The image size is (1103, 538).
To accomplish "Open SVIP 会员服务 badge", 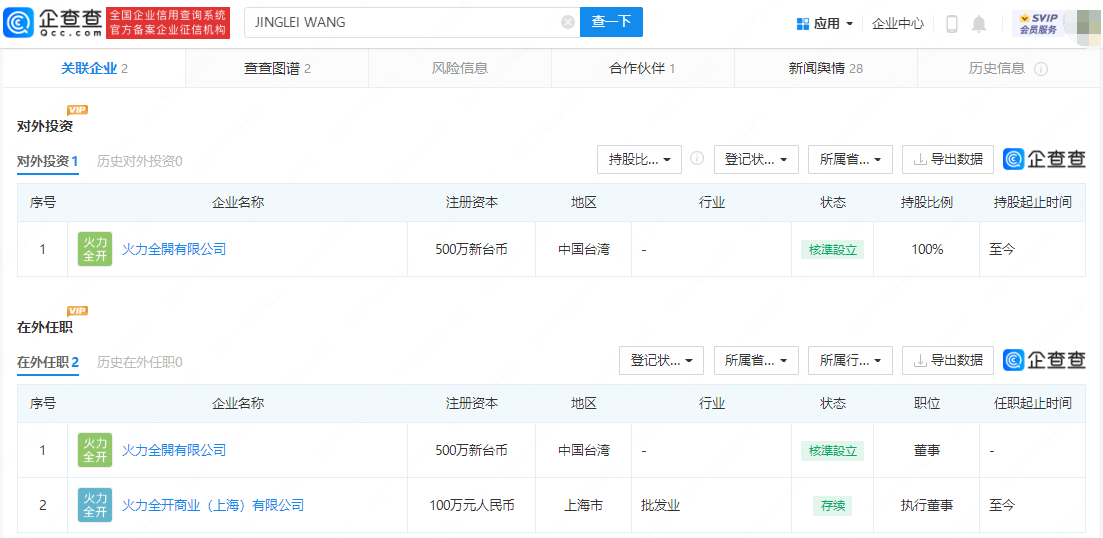I will (1038, 23).
